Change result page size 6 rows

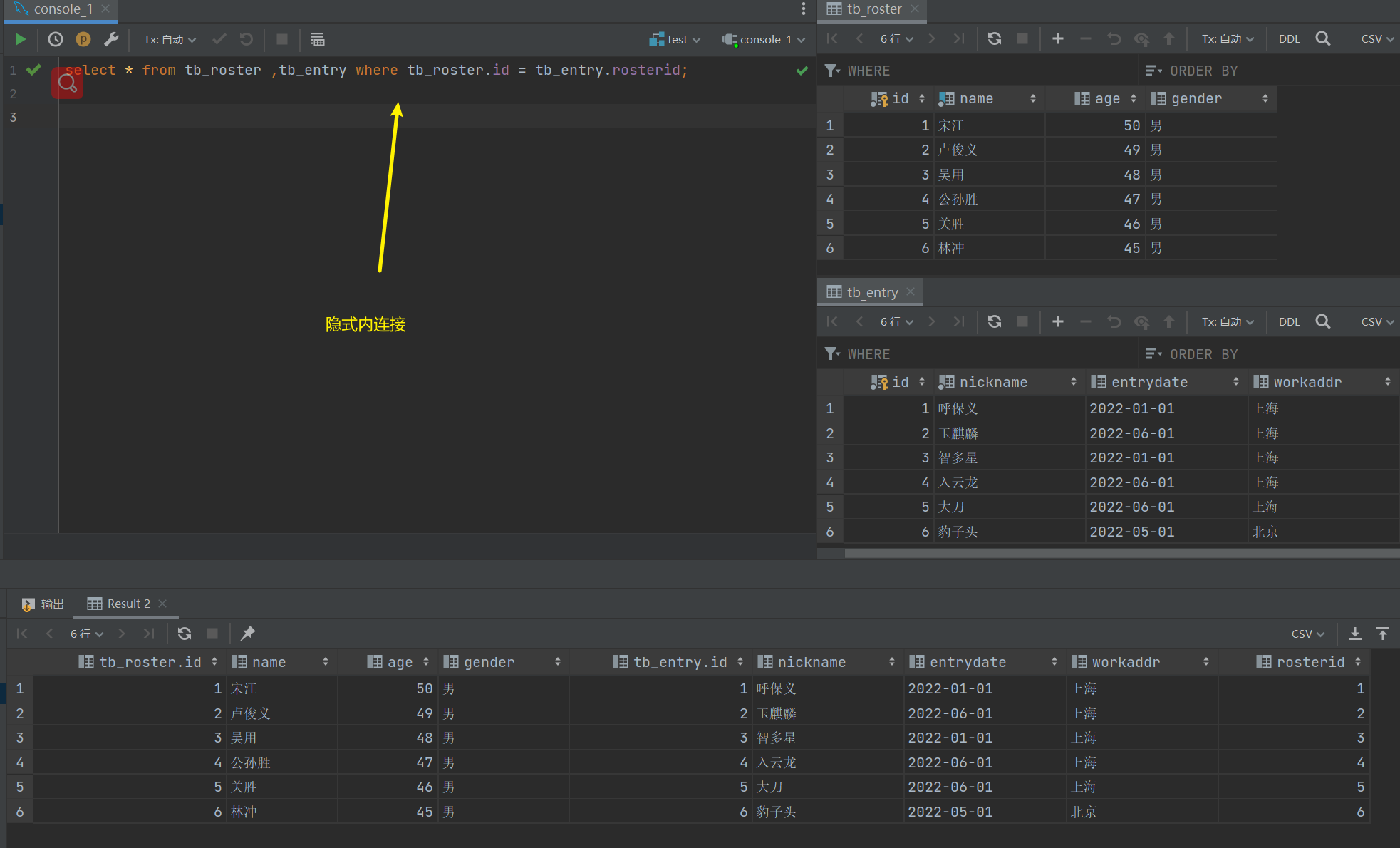tap(86, 634)
